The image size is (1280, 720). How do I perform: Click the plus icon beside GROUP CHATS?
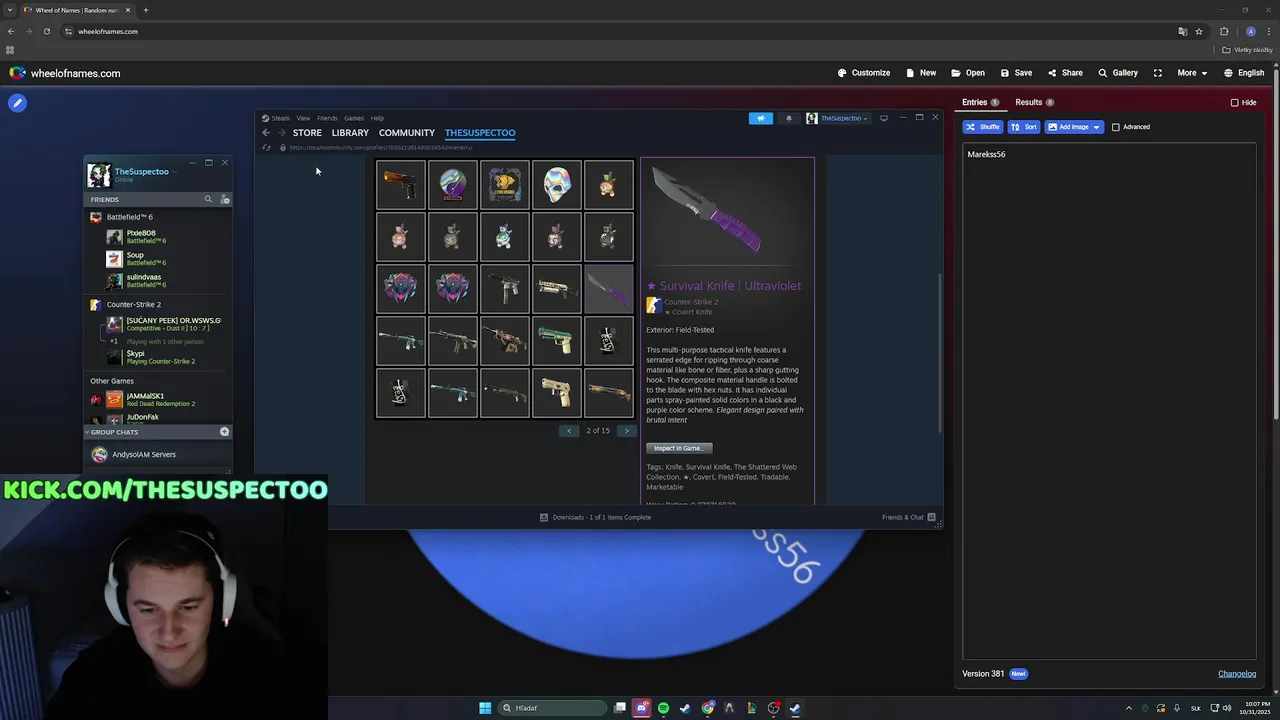(x=224, y=432)
